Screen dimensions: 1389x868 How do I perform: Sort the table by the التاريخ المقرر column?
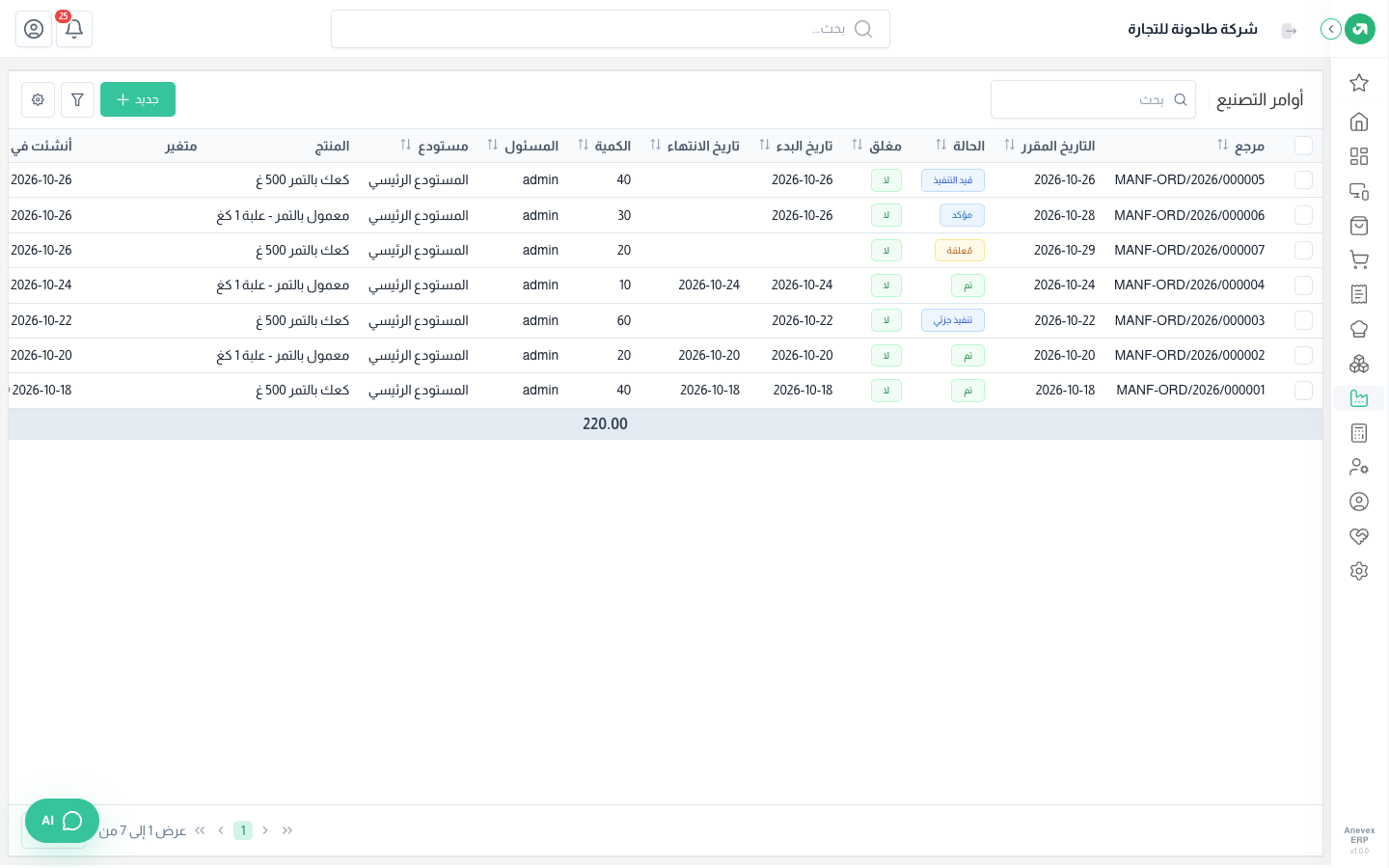1010,145
